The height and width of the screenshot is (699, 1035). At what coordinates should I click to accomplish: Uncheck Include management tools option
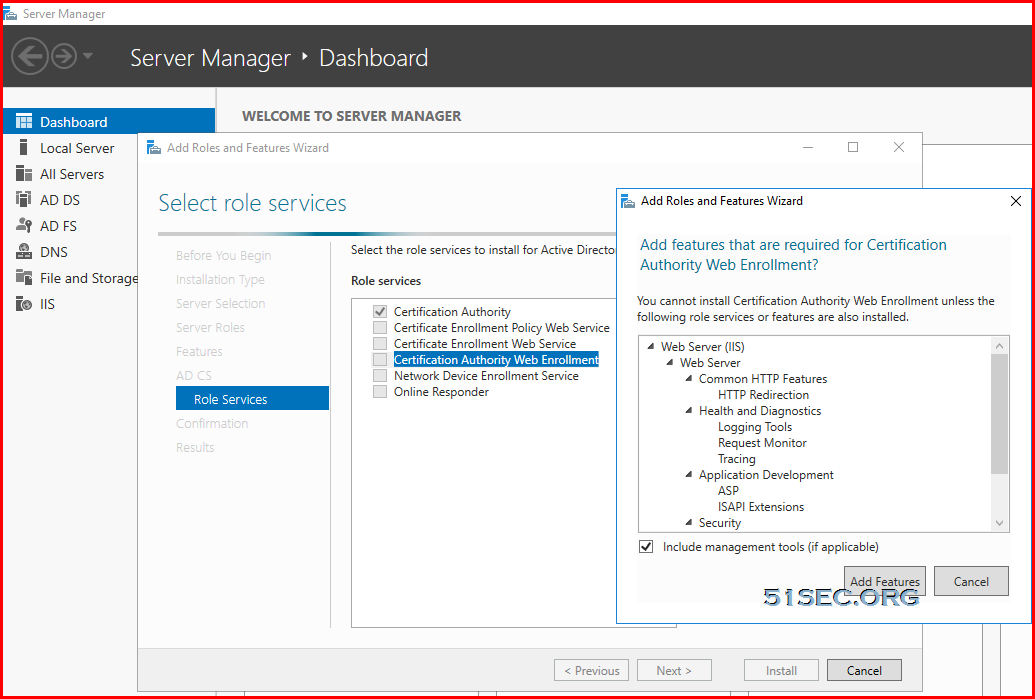click(x=646, y=547)
